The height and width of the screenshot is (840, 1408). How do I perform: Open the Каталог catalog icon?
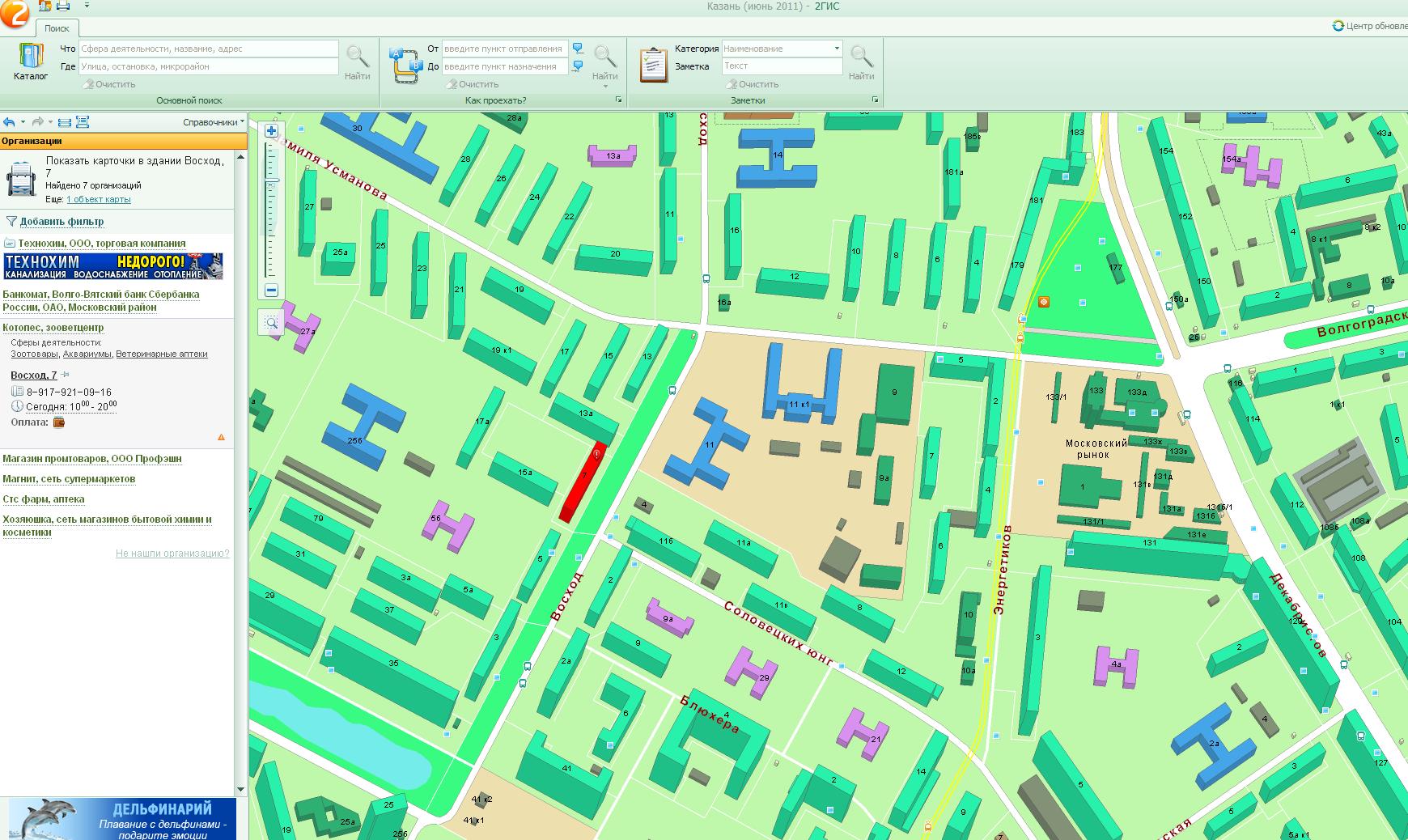click(x=31, y=60)
